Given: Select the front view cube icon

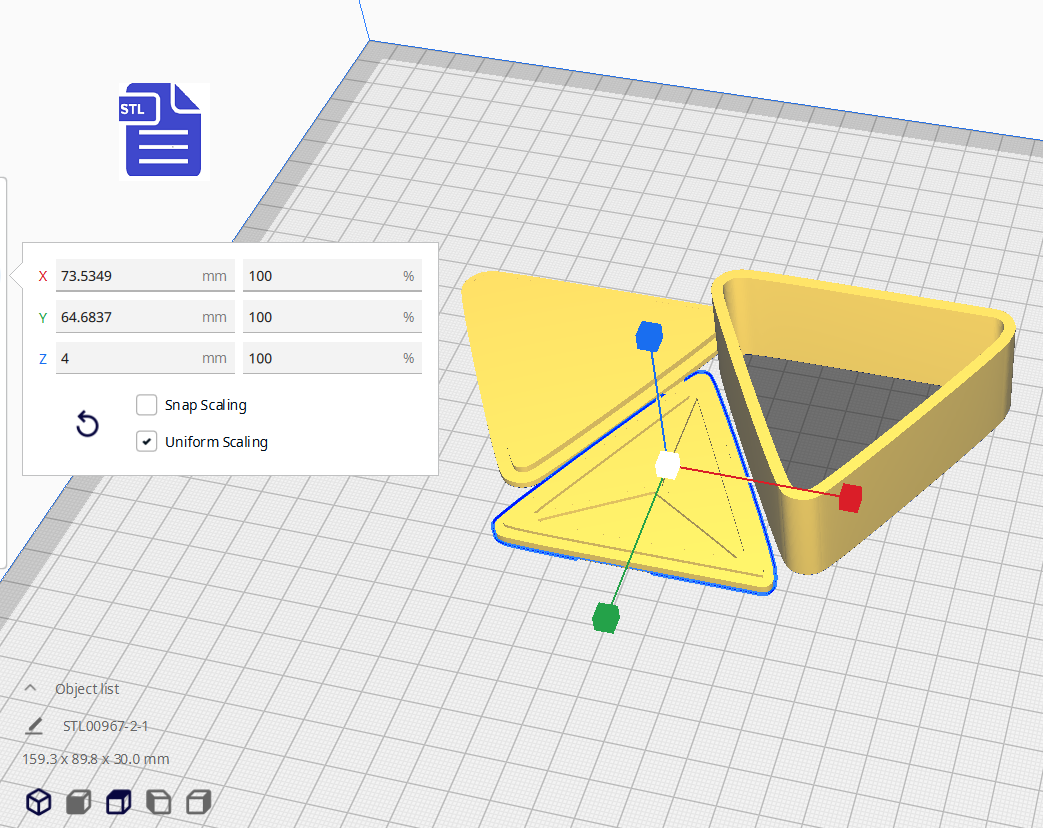Looking at the screenshot, I should coord(78,801).
